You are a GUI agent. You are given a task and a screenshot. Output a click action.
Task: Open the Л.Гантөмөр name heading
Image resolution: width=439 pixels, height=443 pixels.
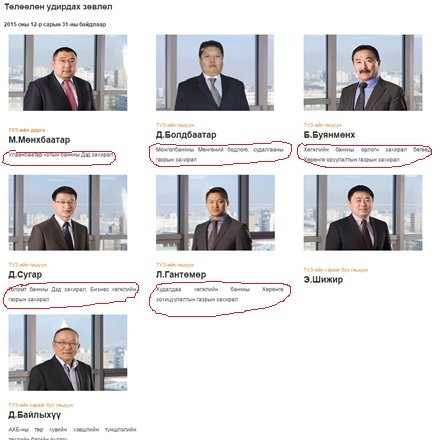point(181,275)
